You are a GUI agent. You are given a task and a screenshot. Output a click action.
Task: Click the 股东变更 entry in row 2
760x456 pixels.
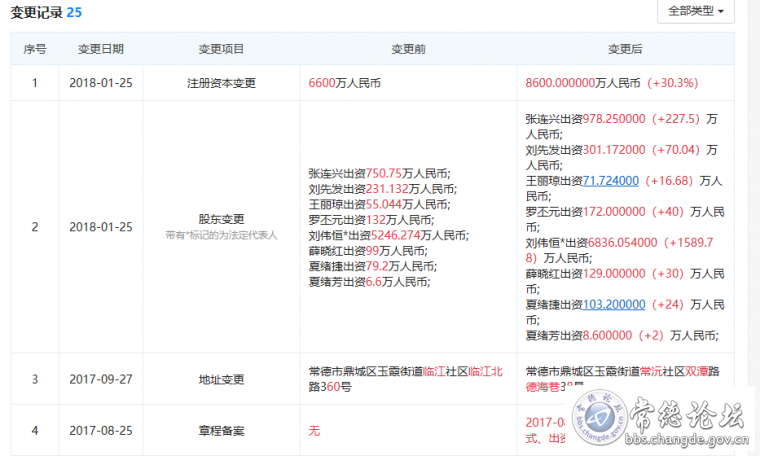(221, 219)
